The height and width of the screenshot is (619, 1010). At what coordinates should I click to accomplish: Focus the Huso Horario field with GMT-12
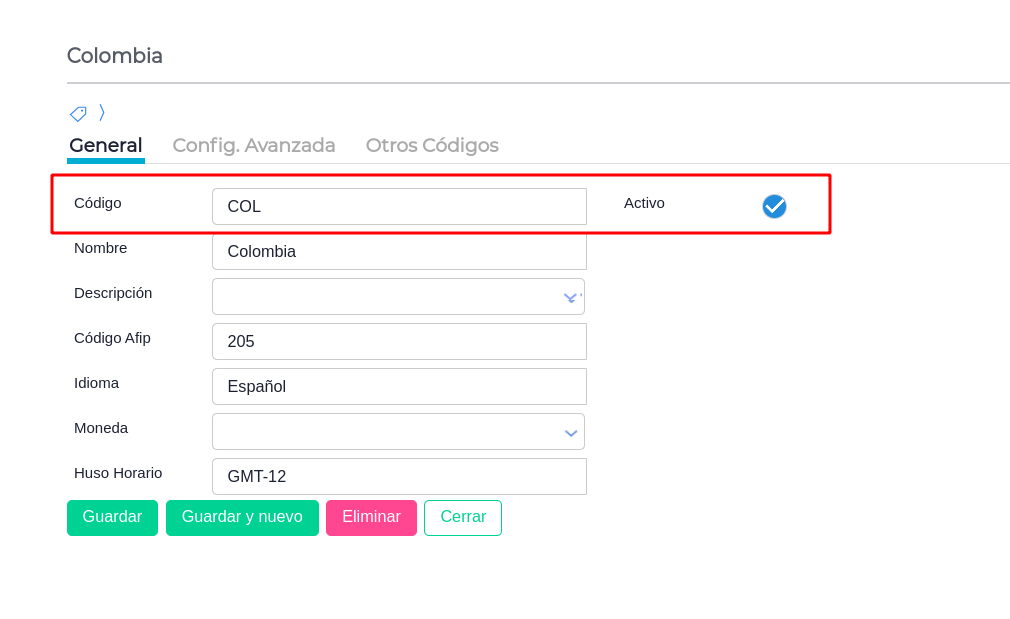coord(399,477)
